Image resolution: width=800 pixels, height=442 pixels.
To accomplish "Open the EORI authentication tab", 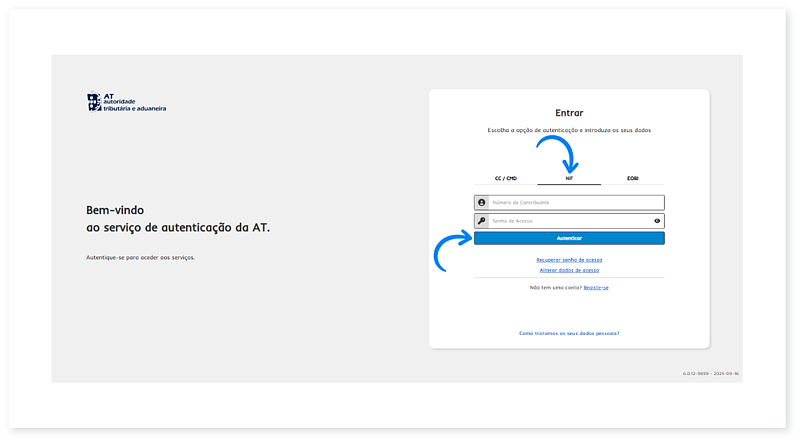I will (632, 178).
